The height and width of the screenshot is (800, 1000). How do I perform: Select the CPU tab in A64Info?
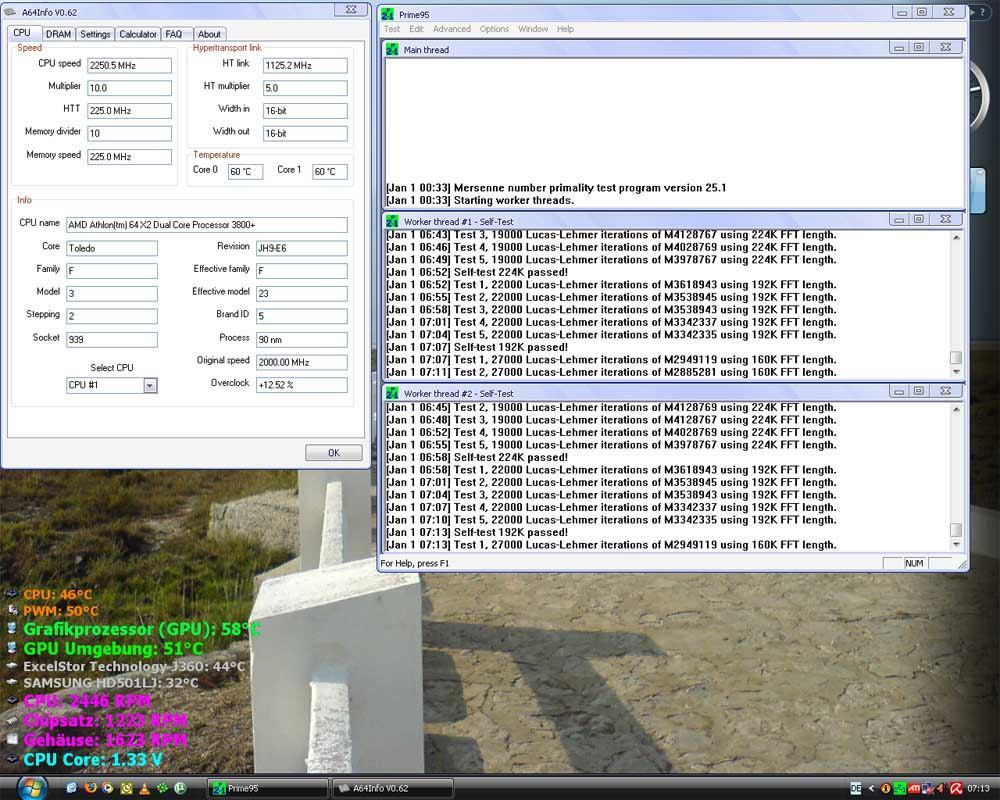pos(22,33)
